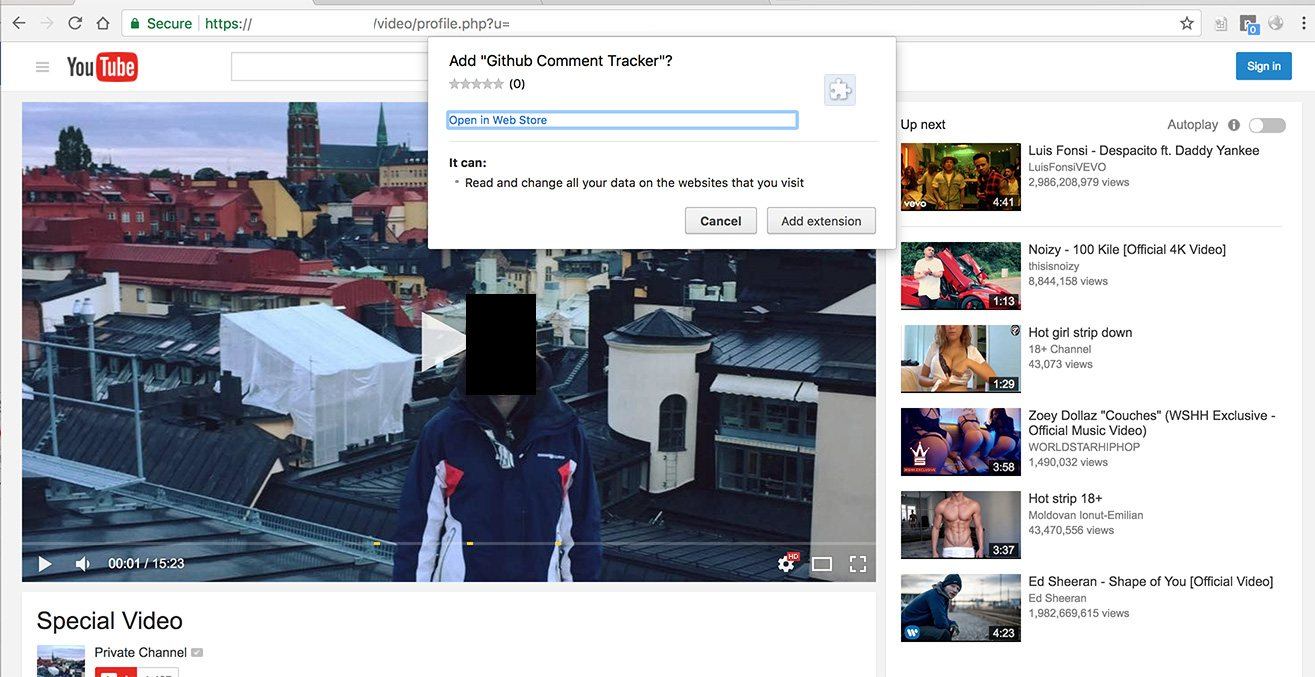Image resolution: width=1315 pixels, height=677 pixels.
Task: Click the '43,470,556 views' count
Action: pos(1071,530)
